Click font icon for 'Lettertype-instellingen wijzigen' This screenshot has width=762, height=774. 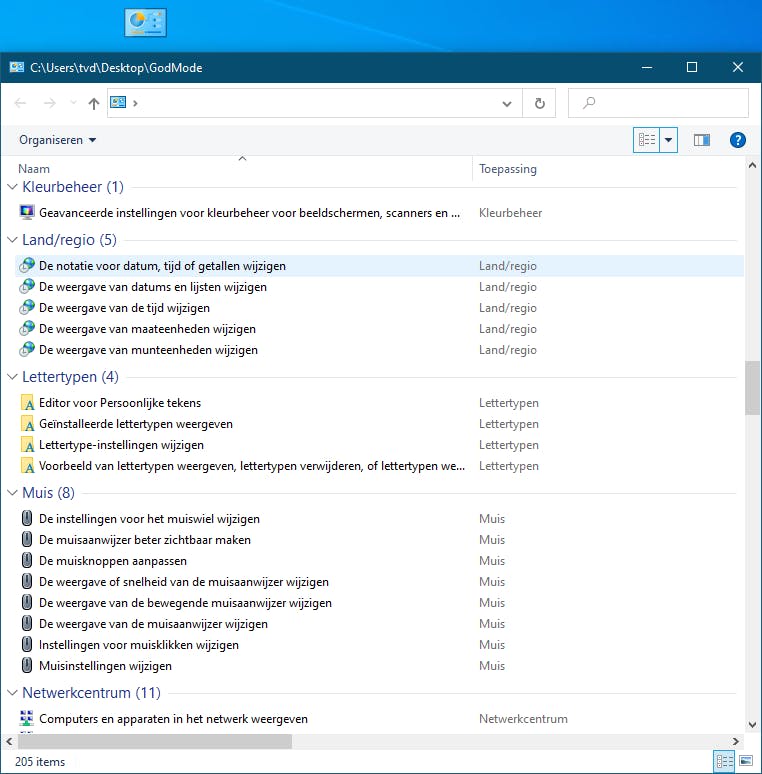tap(27, 445)
